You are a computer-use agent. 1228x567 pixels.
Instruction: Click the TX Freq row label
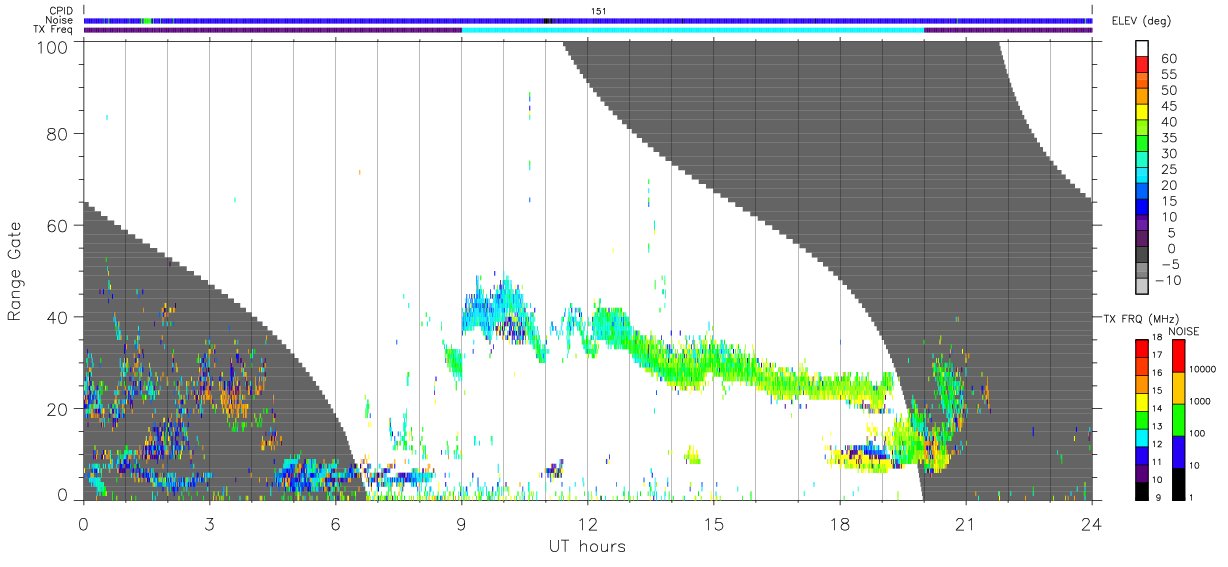[x=53, y=30]
